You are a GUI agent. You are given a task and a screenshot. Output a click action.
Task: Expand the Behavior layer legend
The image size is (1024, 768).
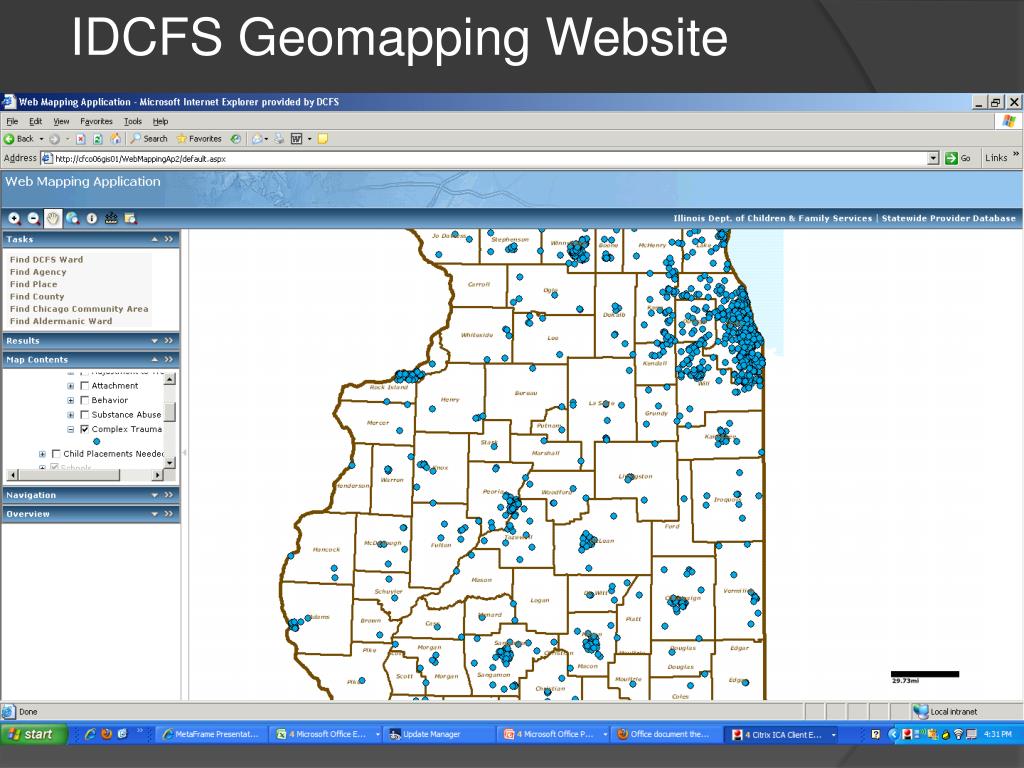coord(70,400)
